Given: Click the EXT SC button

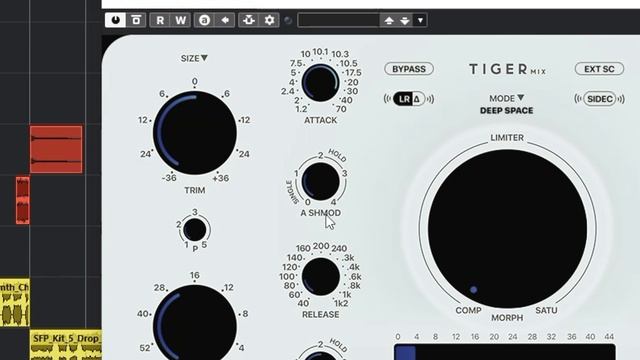Looking at the screenshot, I should [599, 69].
